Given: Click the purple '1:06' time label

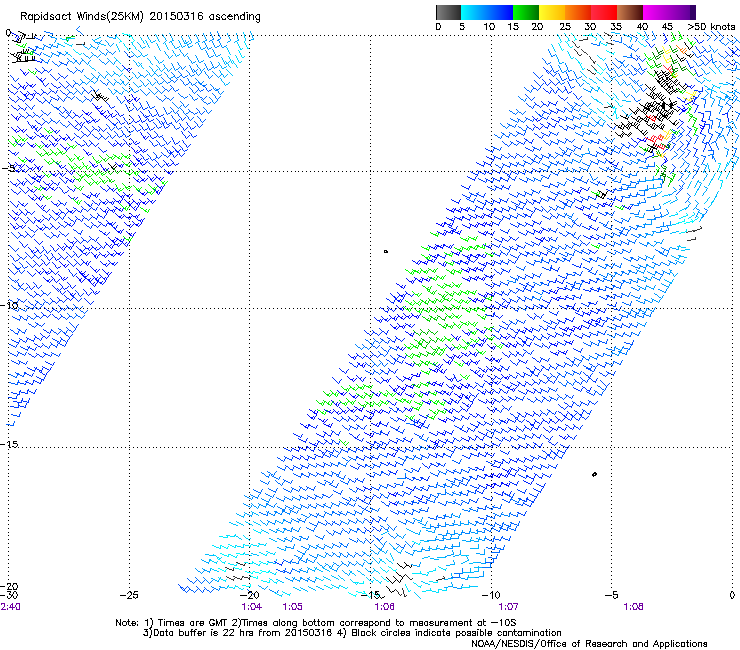Looking at the screenshot, I should coord(384,607).
